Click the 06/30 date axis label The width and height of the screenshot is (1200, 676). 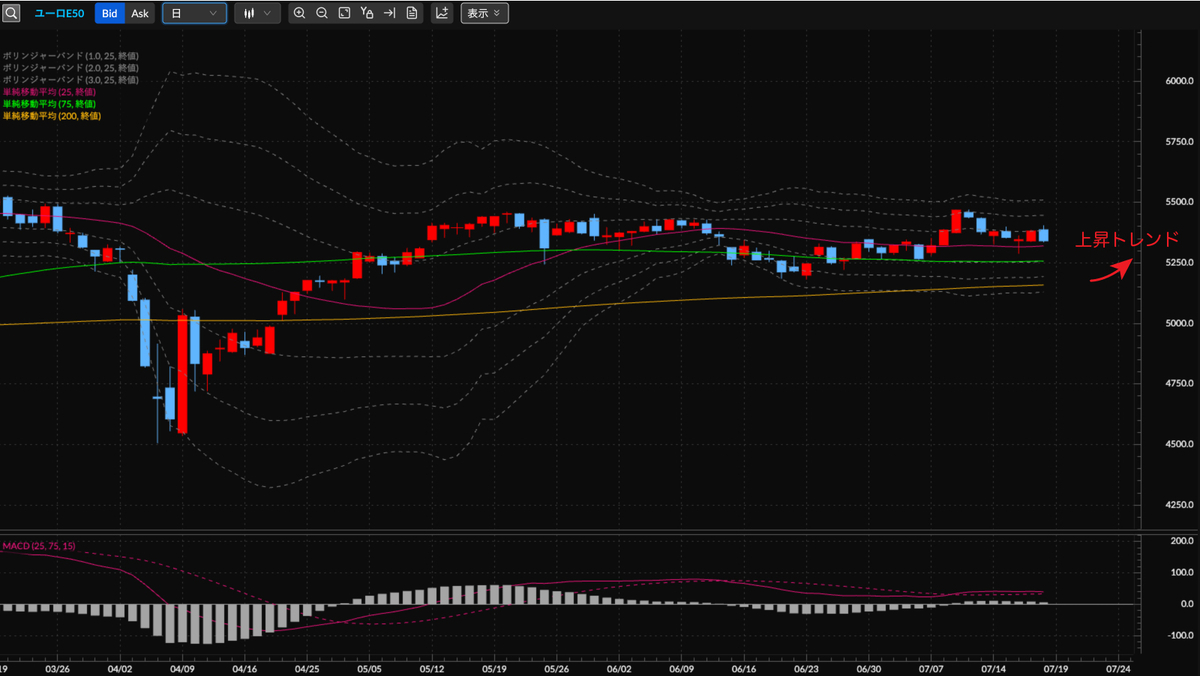click(x=869, y=667)
